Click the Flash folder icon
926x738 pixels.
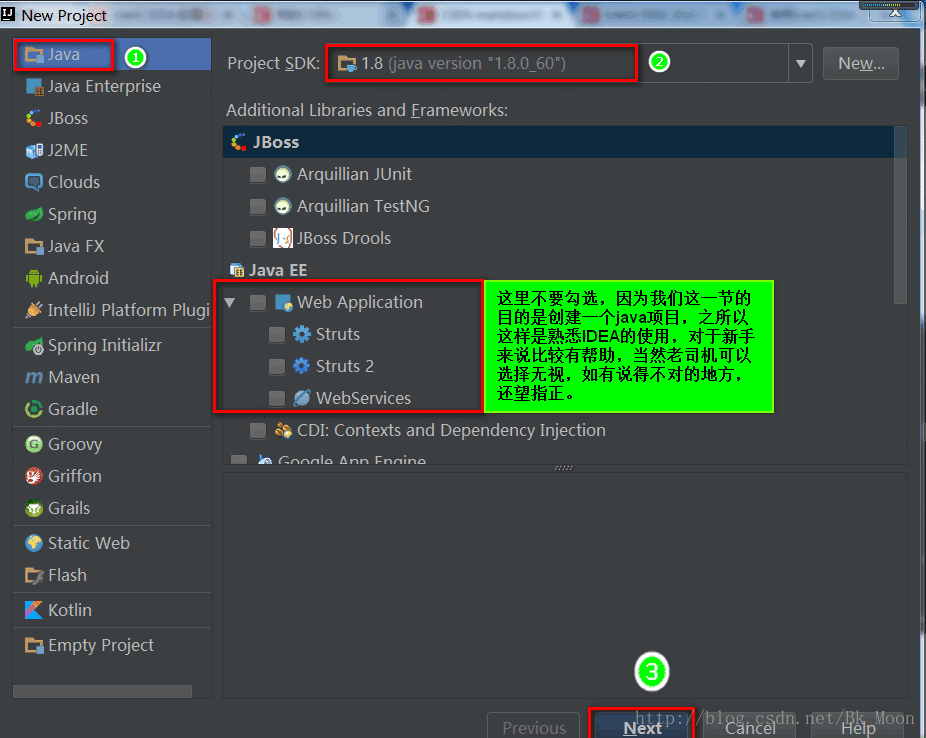pyautogui.click(x=34, y=575)
